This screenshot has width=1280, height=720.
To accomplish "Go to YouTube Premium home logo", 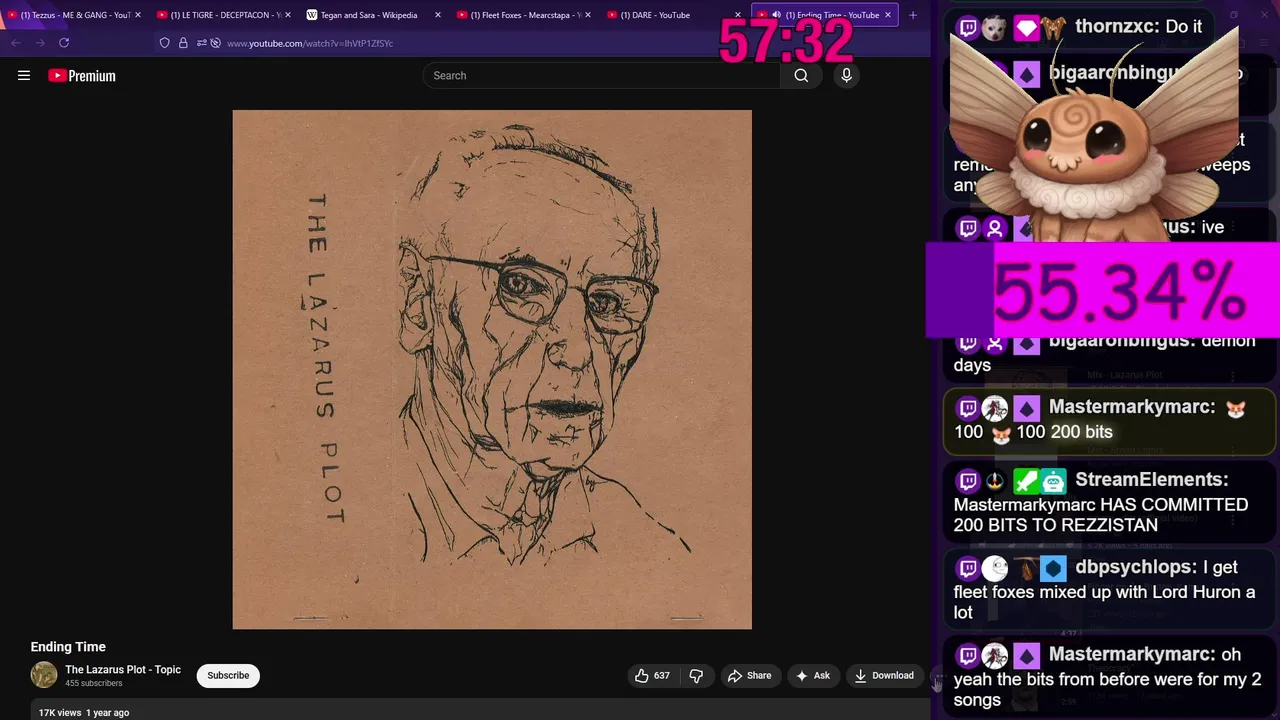I will (x=82, y=76).
